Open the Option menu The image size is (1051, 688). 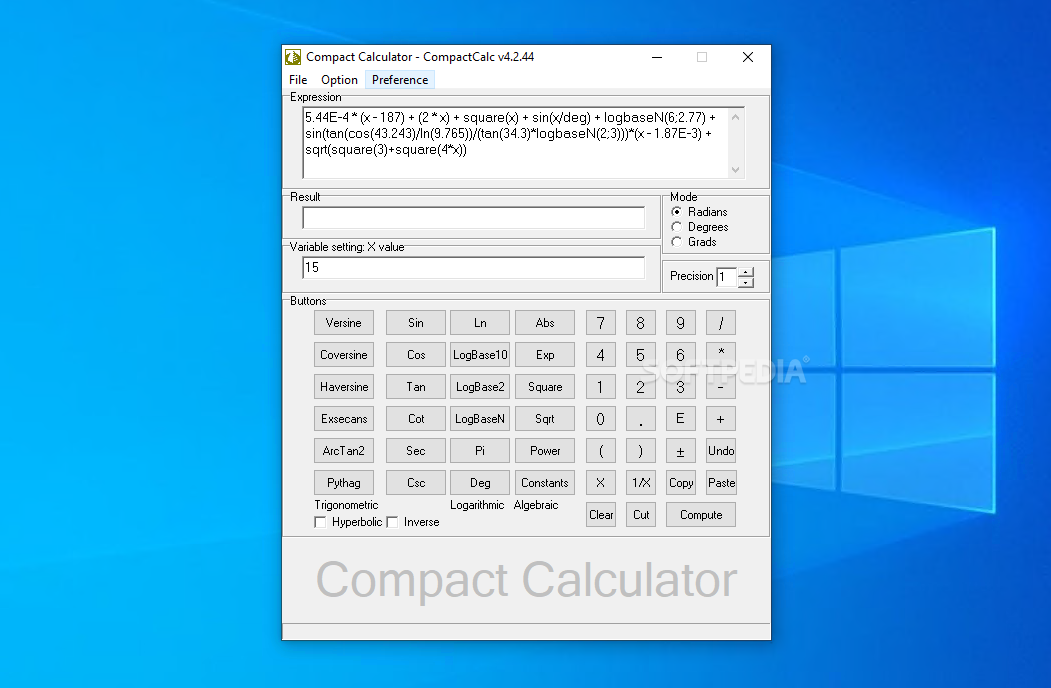(339, 80)
